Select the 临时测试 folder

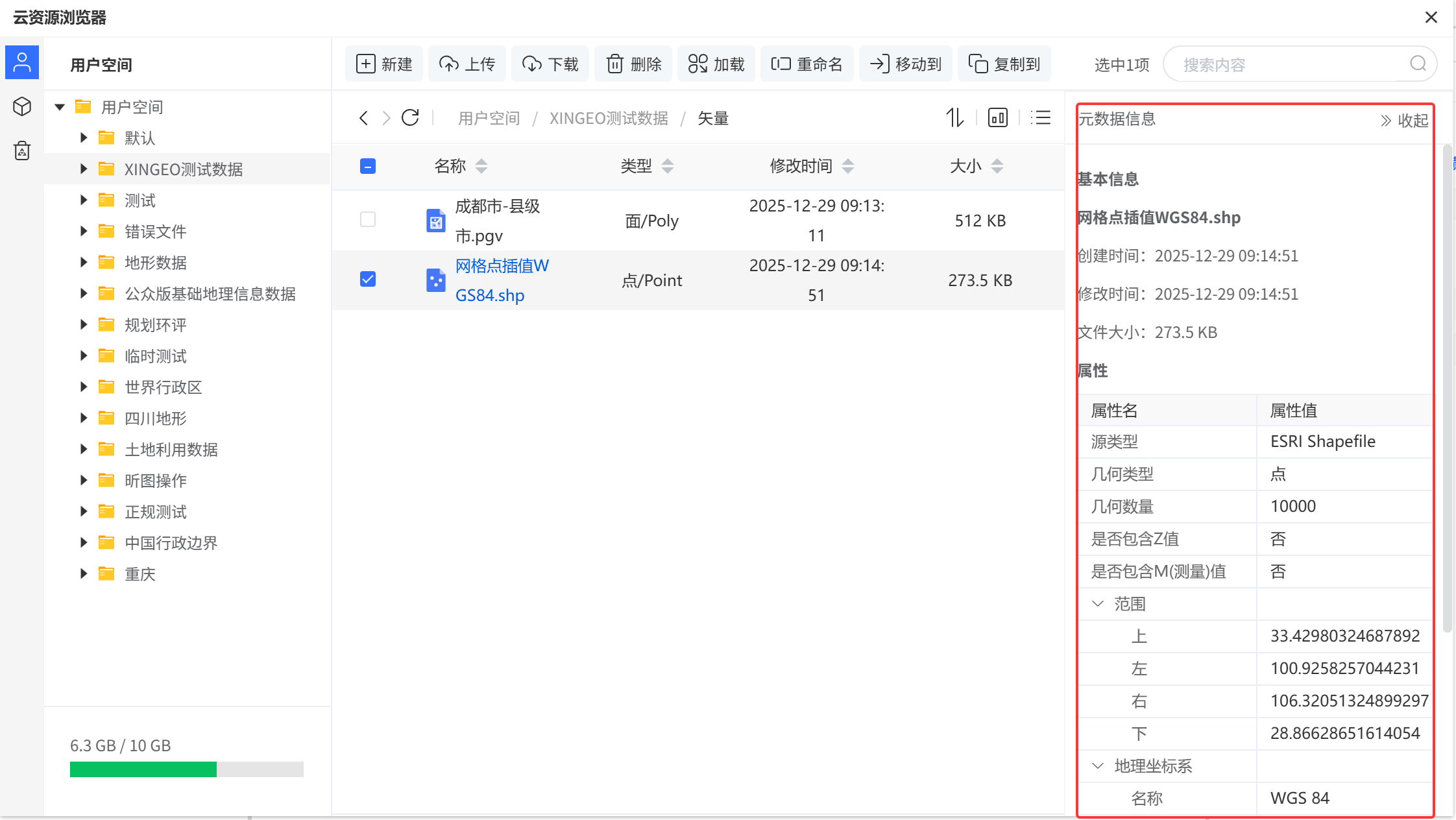[x=155, y=356]
